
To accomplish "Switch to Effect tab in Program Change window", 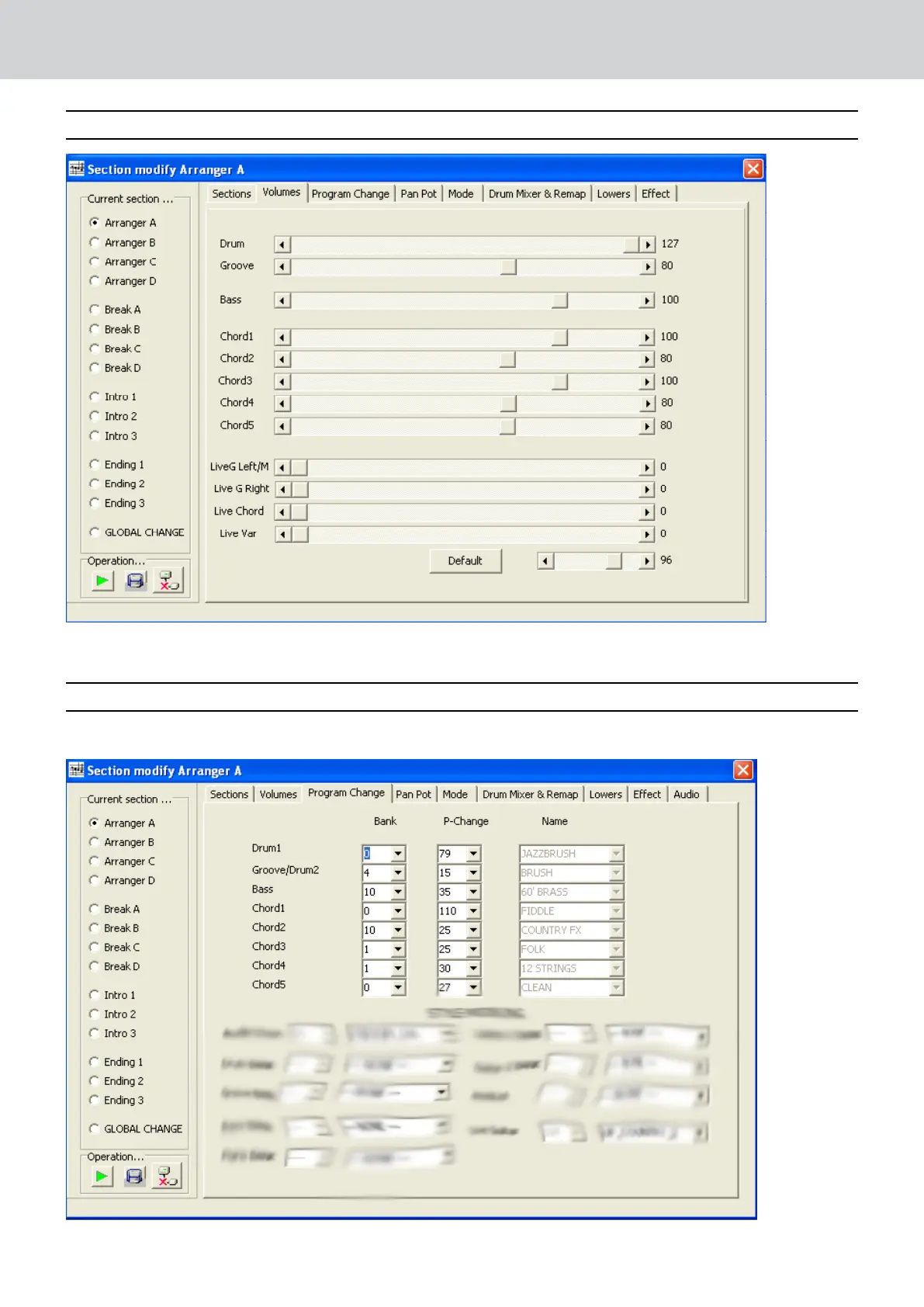I will [647, 795].
